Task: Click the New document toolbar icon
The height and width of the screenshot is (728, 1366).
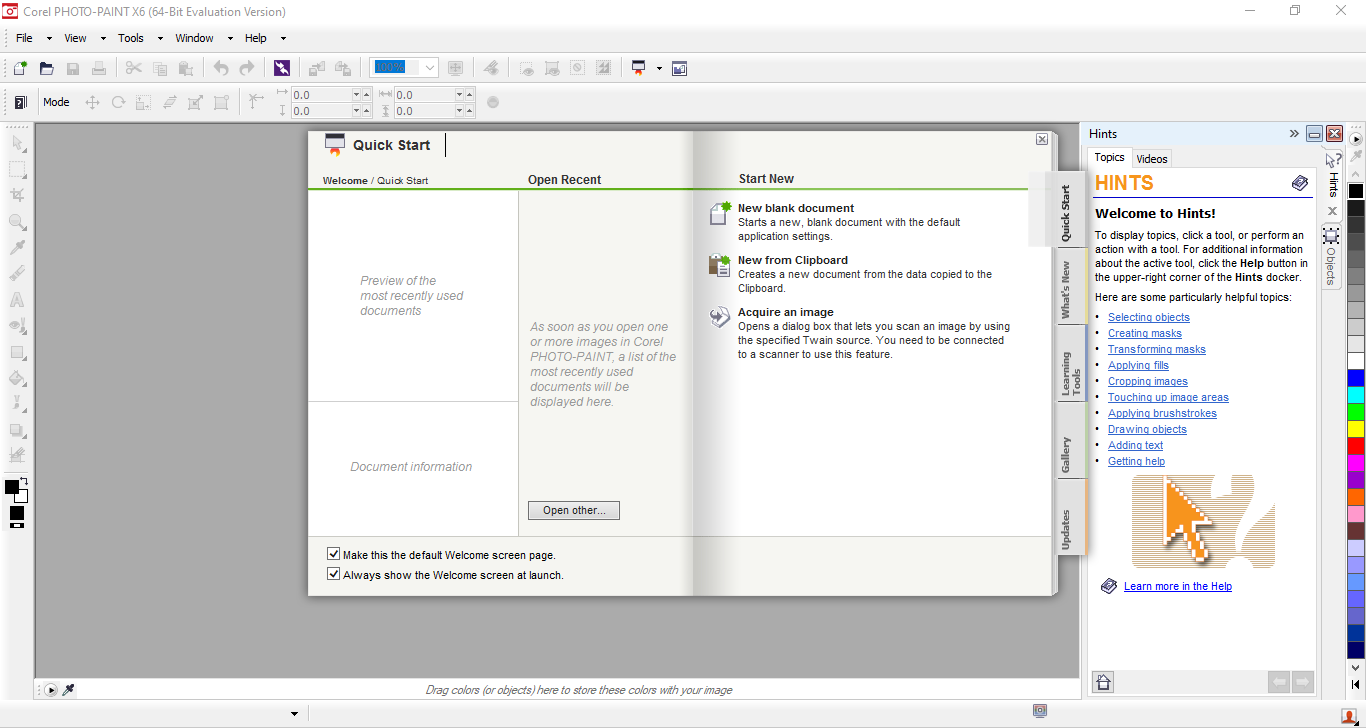Action: point(20,68)
